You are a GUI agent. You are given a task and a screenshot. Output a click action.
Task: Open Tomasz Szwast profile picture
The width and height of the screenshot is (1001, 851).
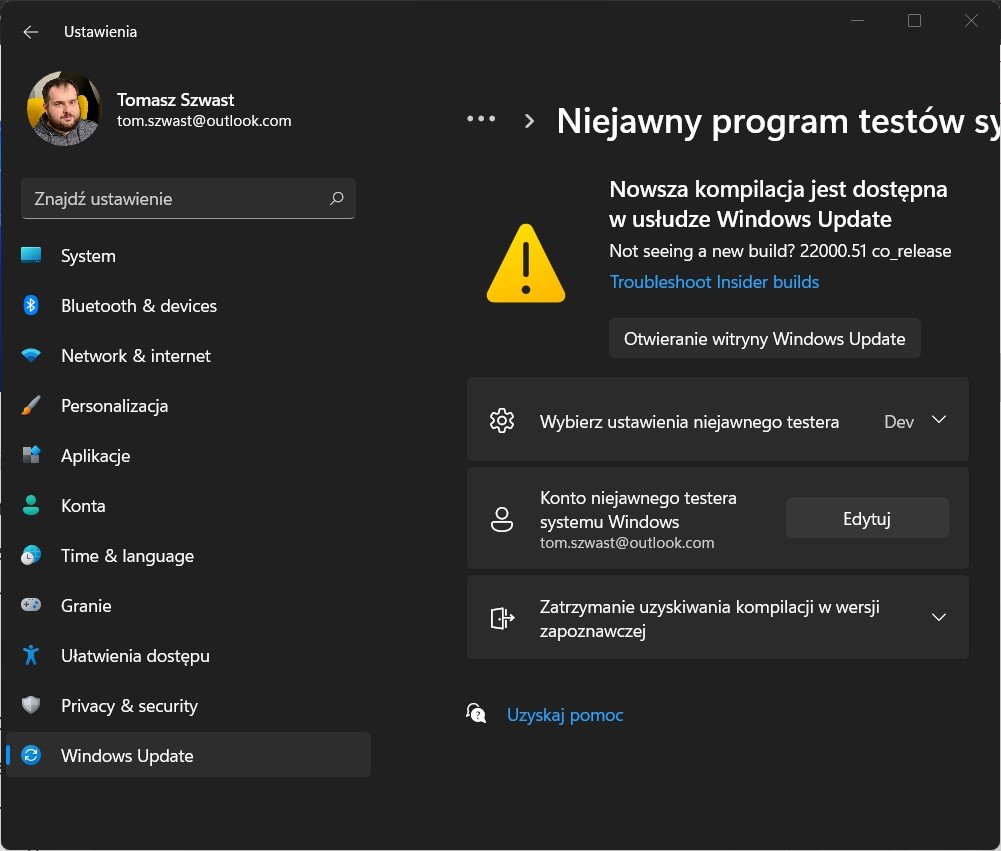pyautogui.click(x=64, y=109)
